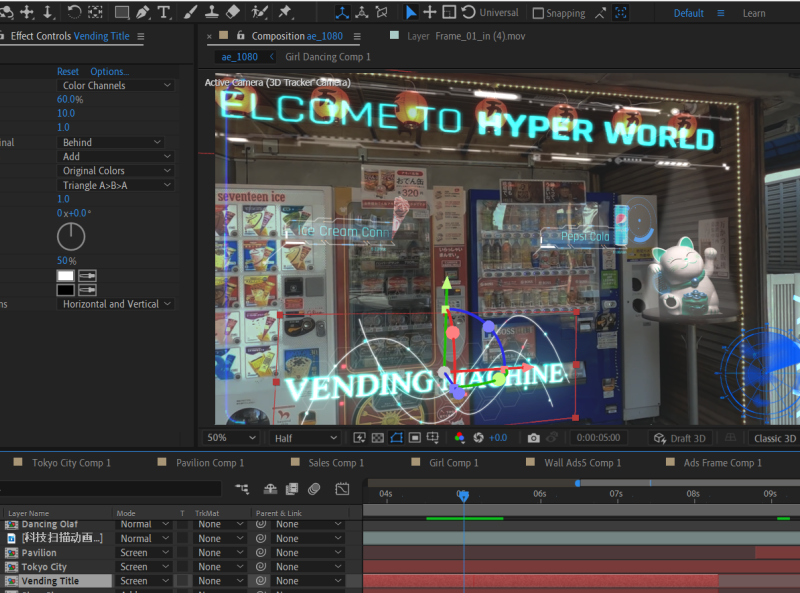Open the Show Channel color icon
800x593 pixels.
(459, 438)
